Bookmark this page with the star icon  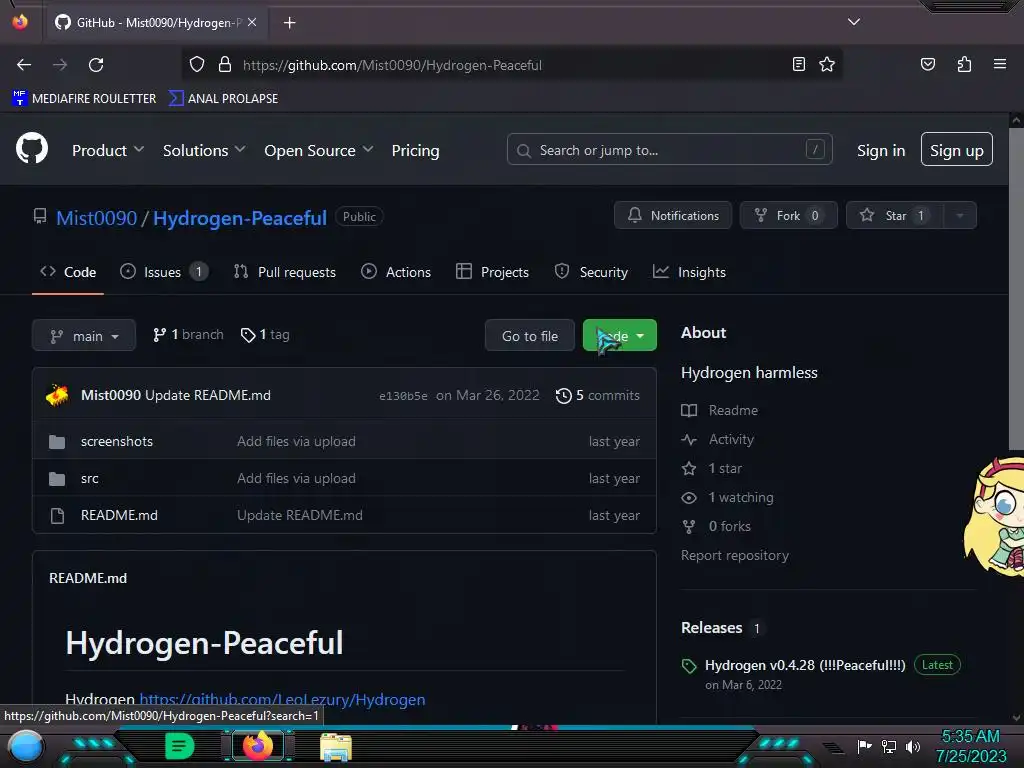click(x=827, y=64)
